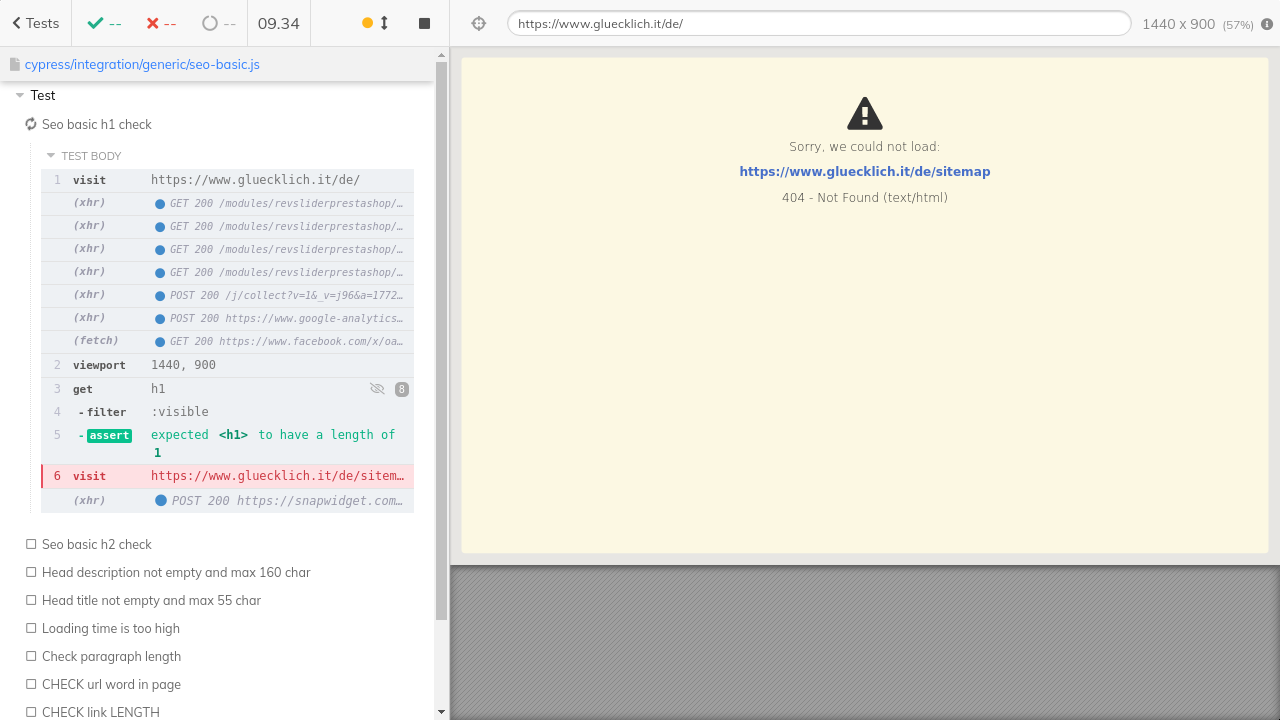Go back to Tests list

tap(36, 23)
